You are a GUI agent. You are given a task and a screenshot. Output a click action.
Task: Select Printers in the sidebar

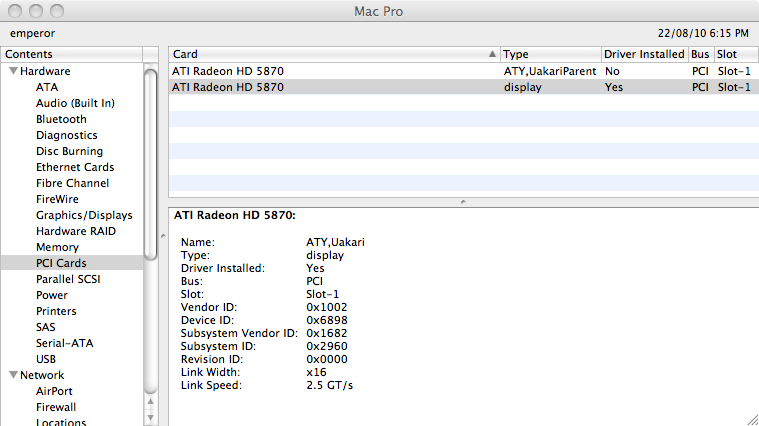[56, 311]
